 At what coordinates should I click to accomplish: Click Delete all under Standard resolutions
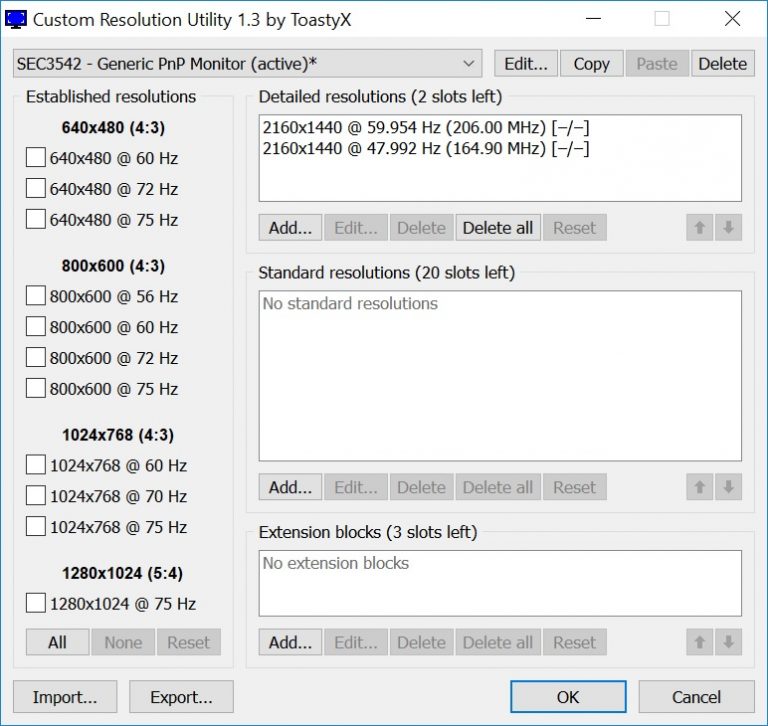coord(498,487)
